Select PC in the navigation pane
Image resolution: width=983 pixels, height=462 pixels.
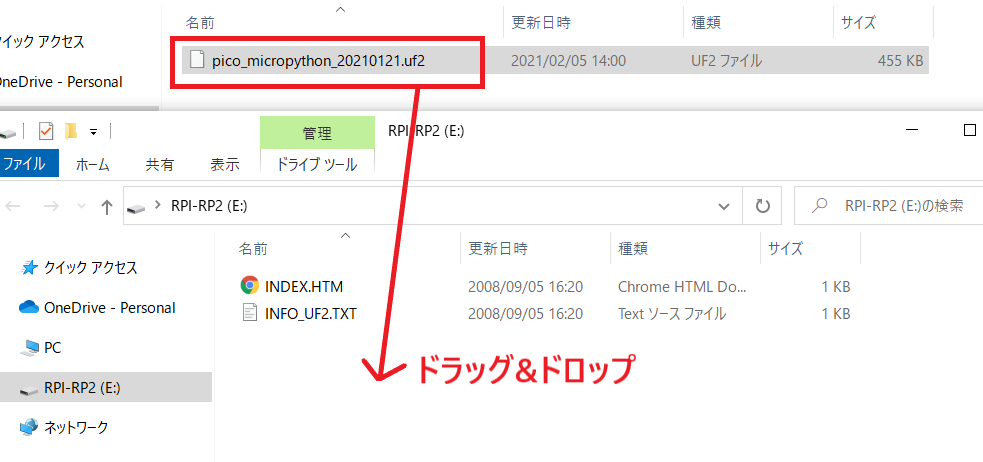point(52,347)
